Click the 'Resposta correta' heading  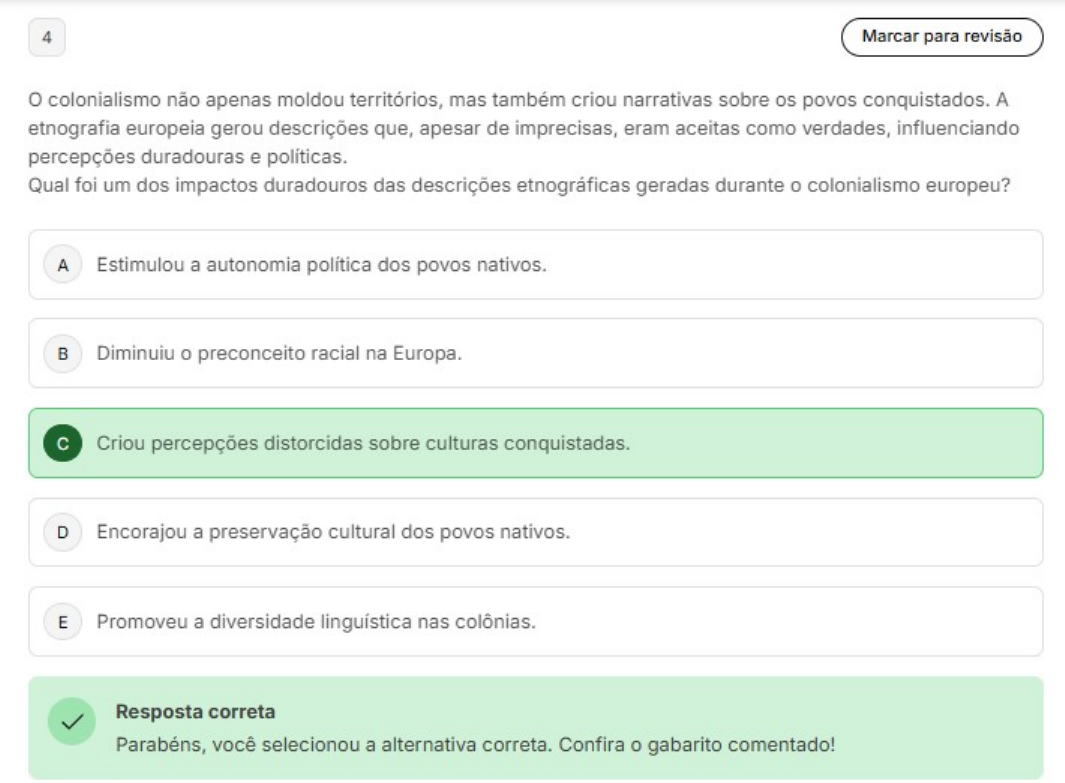pyautogui.click(x=196, y=712)
